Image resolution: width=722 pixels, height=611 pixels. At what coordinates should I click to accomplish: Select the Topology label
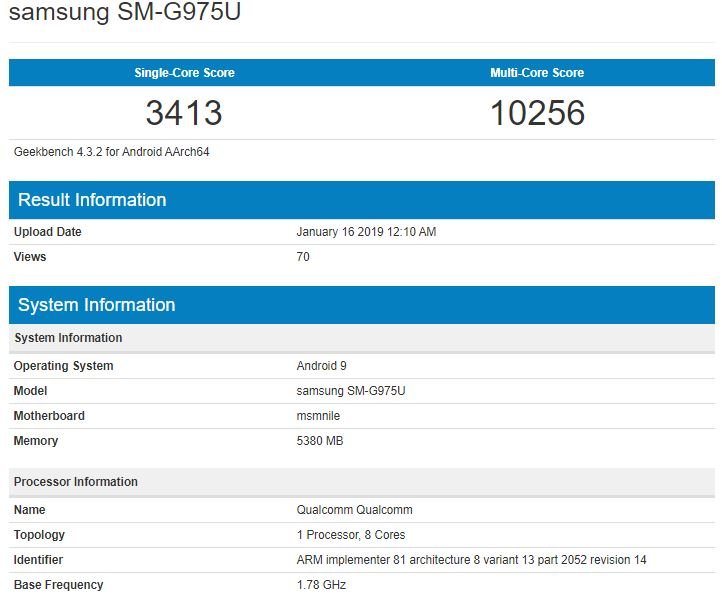tap(39, 535)
